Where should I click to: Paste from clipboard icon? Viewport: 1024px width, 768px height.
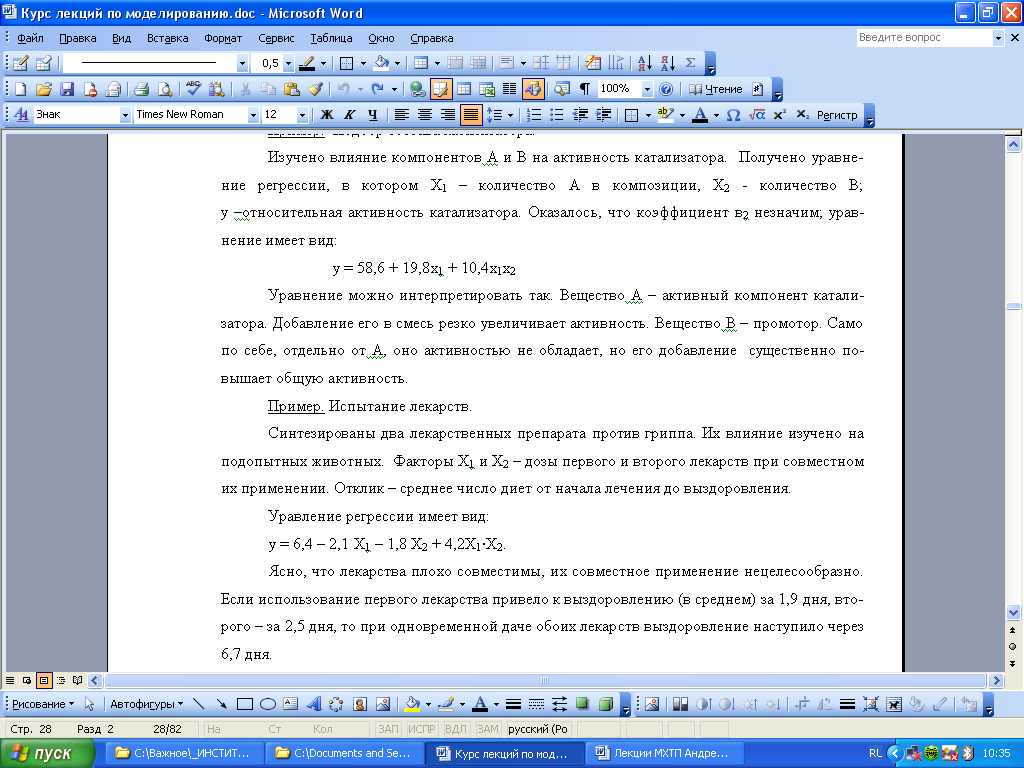(x=292, y=89)
